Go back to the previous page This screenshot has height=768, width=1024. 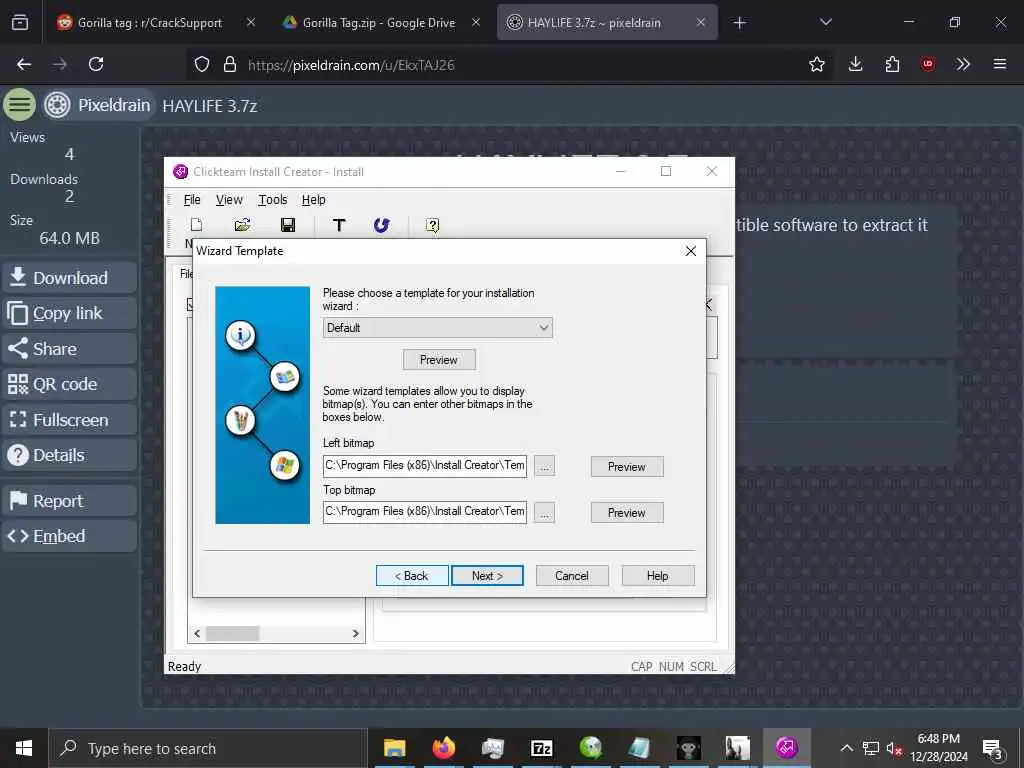24,64
